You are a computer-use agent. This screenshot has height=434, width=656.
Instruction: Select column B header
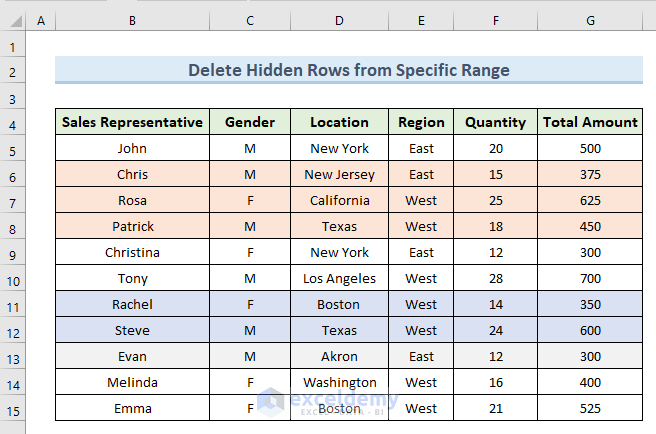point(132,21)
